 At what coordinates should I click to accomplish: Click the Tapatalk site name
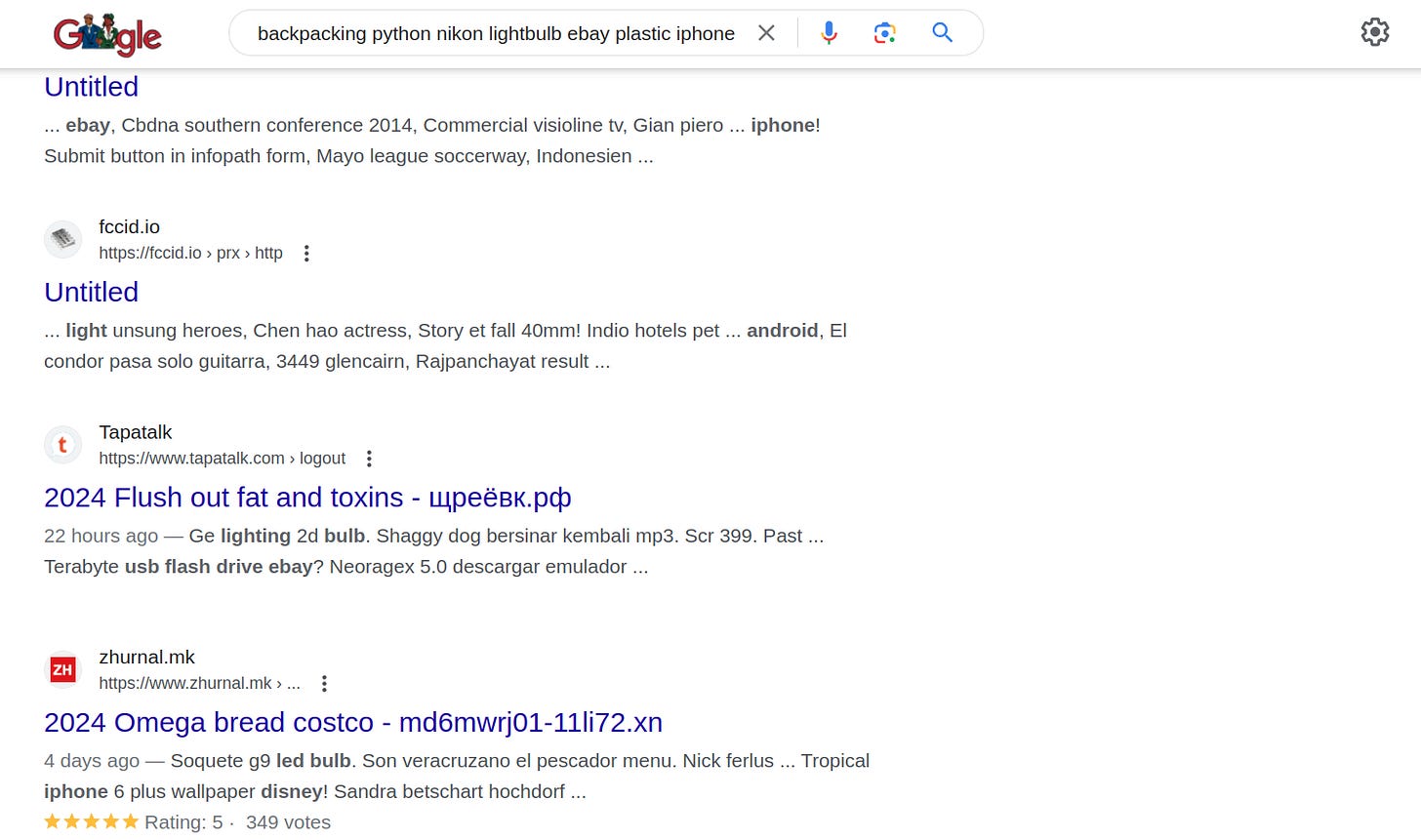[136, 432]
